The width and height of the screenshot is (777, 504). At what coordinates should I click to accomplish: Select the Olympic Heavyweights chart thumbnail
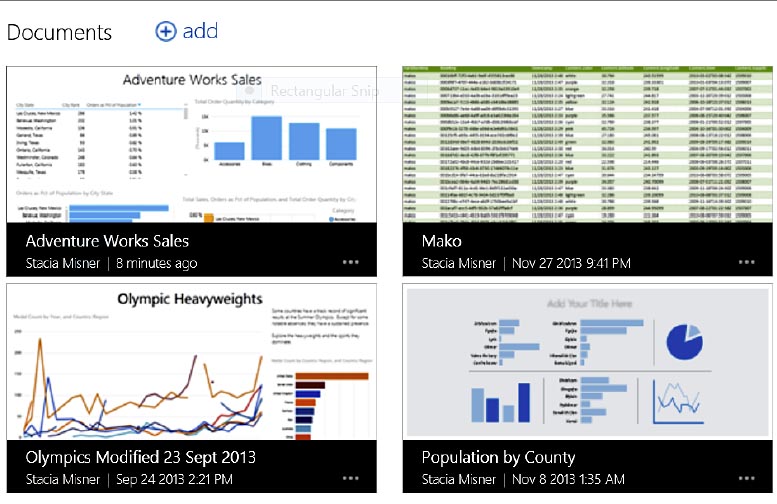coord(192,362)
